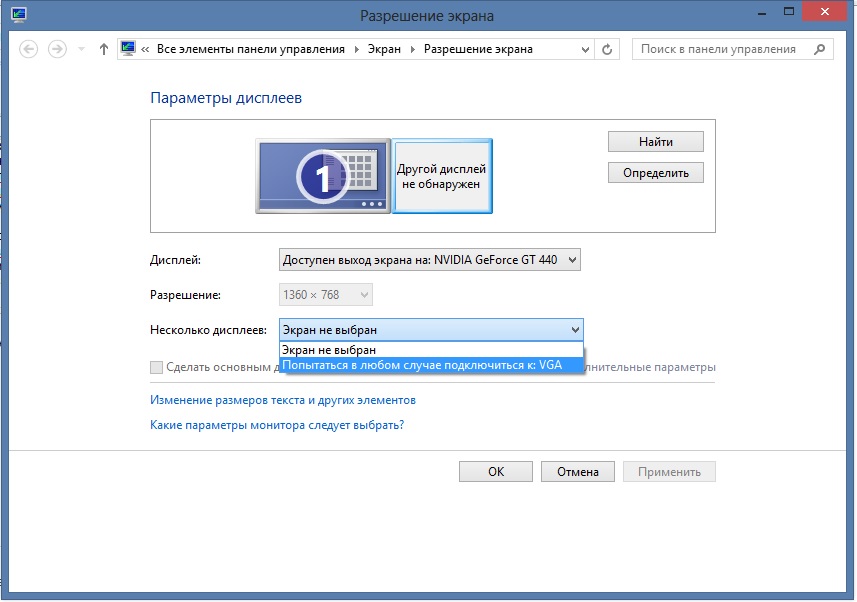The image size is (857, 602).
Task: Open the 'Экран' breadcrumb
Action: [x=384, y=49]
